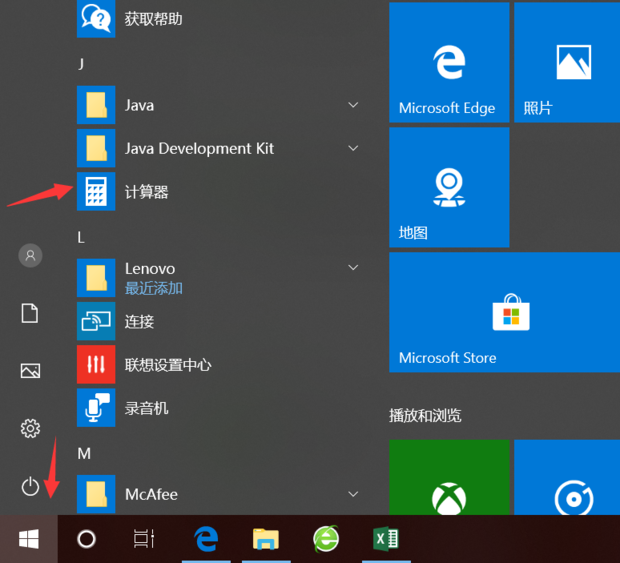Click the McAfee text label
Viewport: 620px width, 563px height.
151,494
